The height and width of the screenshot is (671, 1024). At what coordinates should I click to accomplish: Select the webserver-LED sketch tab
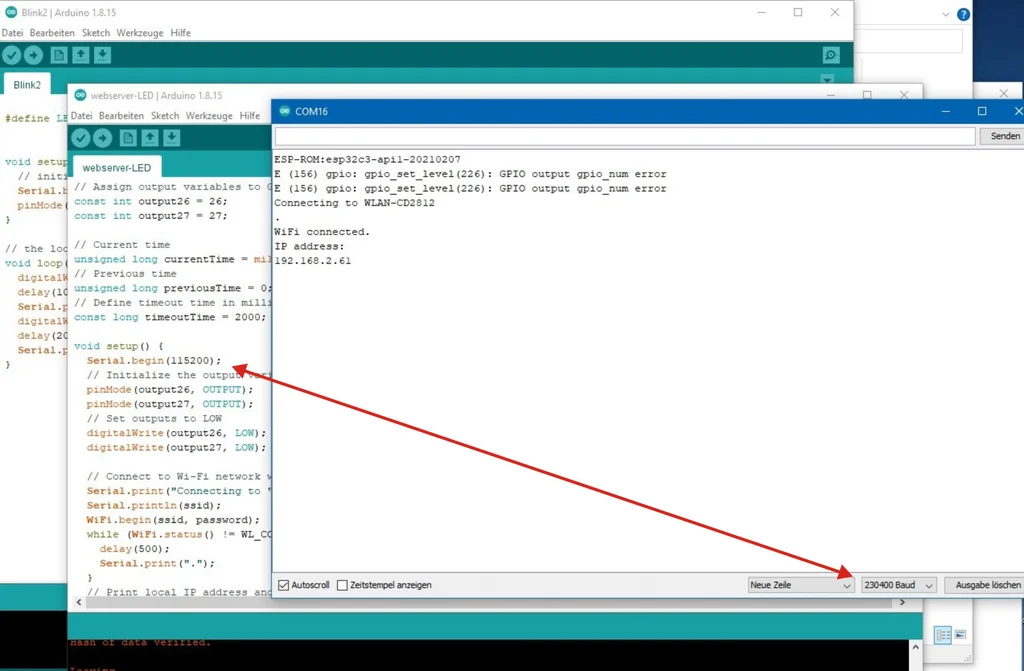coord(116,168)
